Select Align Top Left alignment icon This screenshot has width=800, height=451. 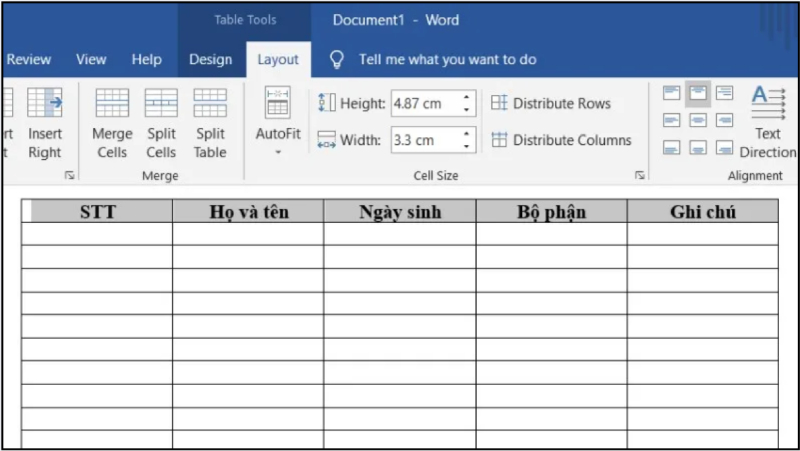671,93
